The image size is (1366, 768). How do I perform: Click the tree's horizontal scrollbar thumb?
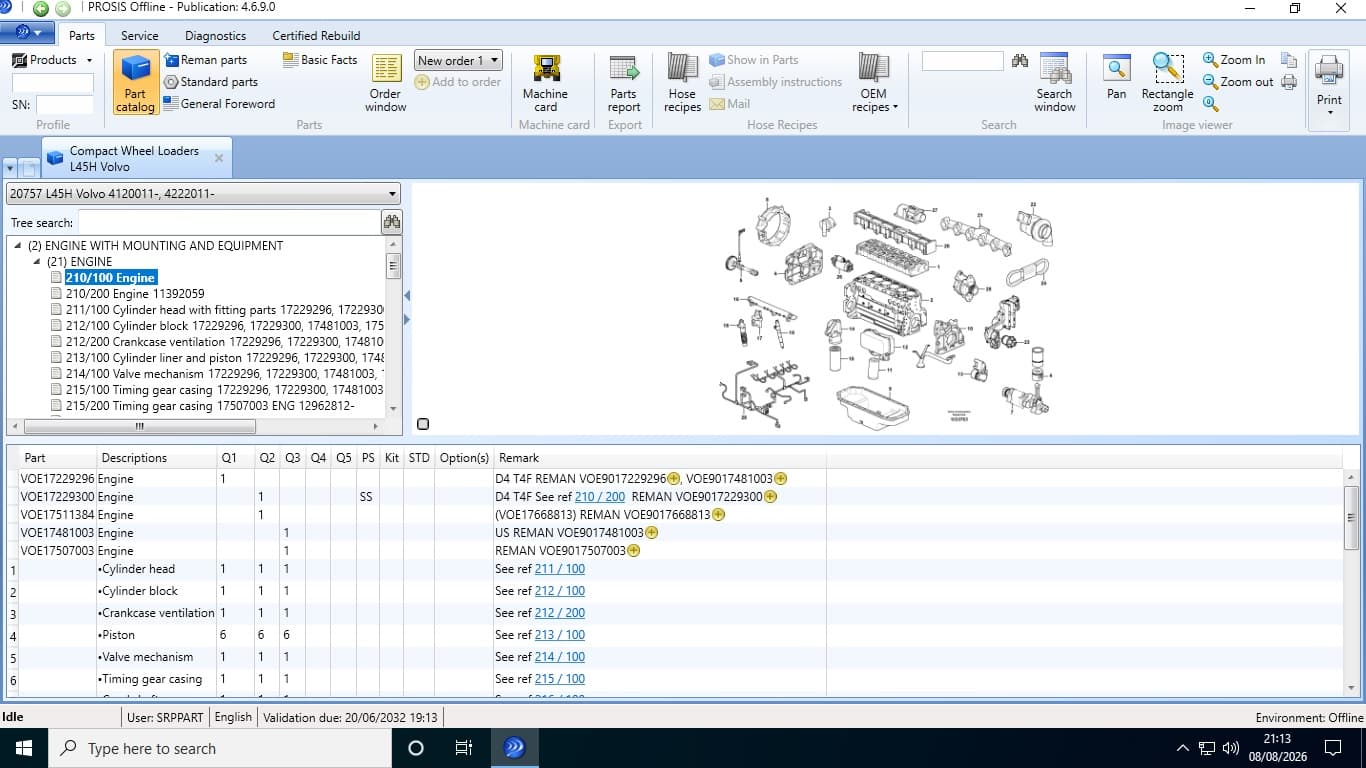pos(139,426)
